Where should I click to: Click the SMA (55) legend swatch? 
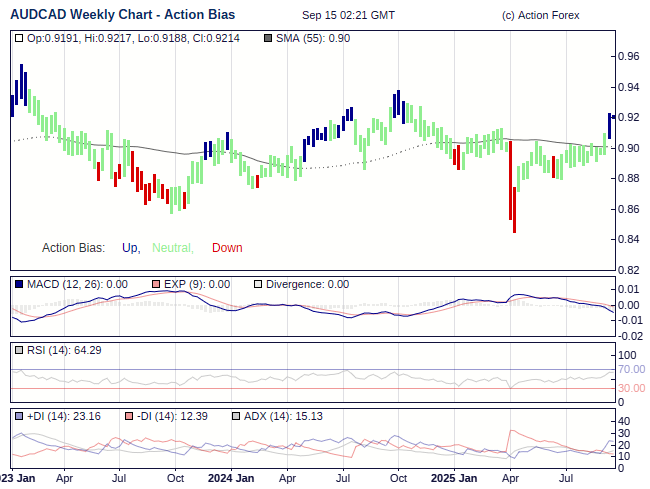pos(267,38)
